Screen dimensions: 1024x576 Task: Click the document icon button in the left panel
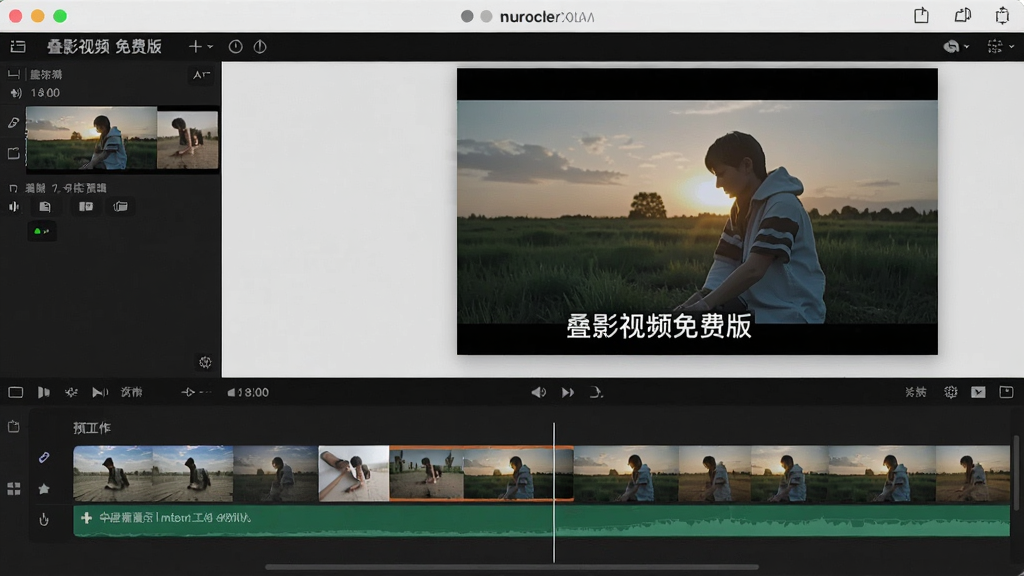click(45, 207)
